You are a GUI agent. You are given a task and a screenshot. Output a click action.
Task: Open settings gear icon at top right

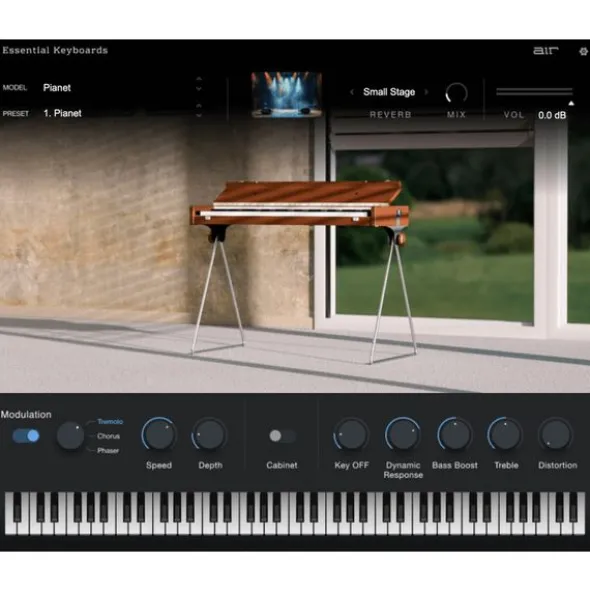(x=583, y=51)
